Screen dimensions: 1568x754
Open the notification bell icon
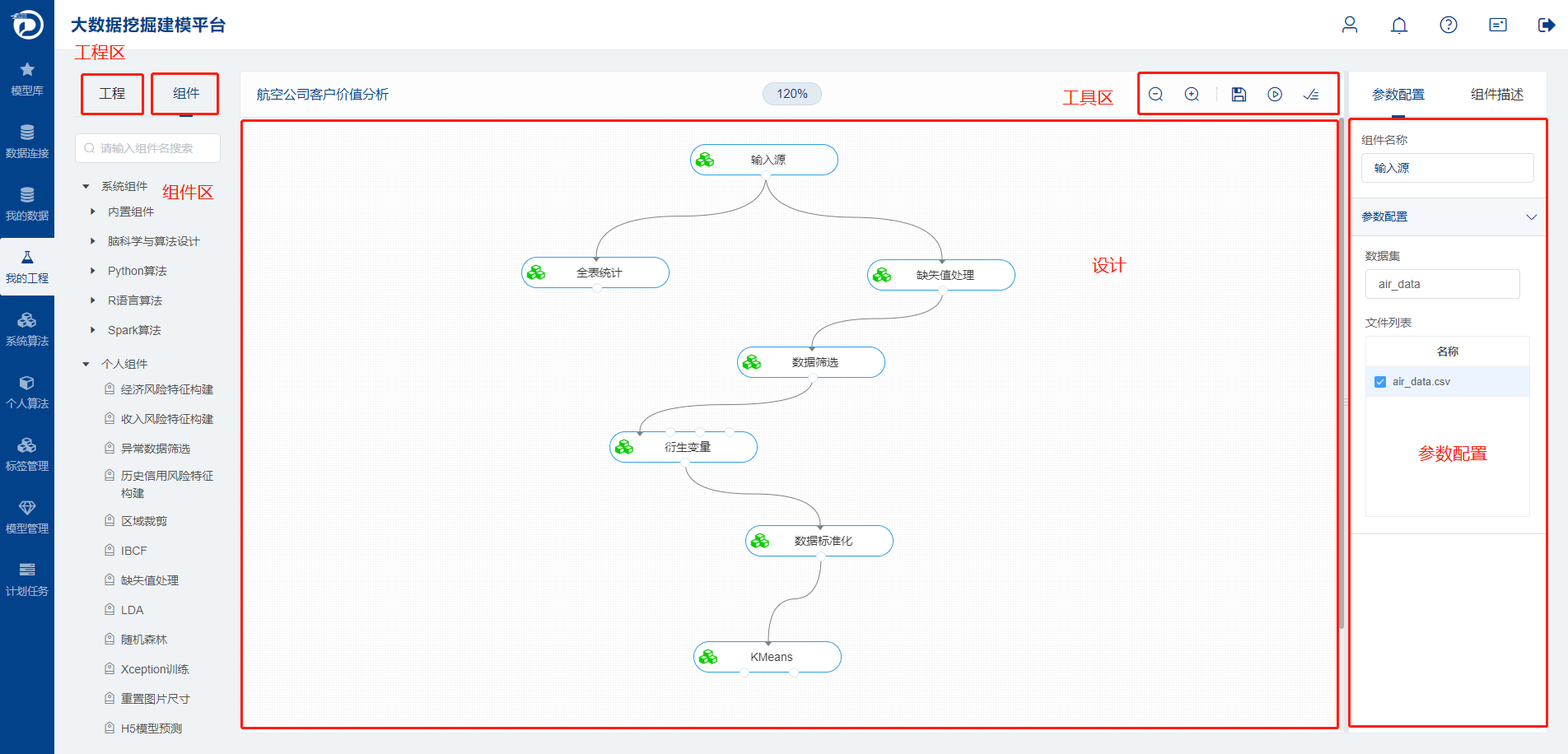point(1399,25)
